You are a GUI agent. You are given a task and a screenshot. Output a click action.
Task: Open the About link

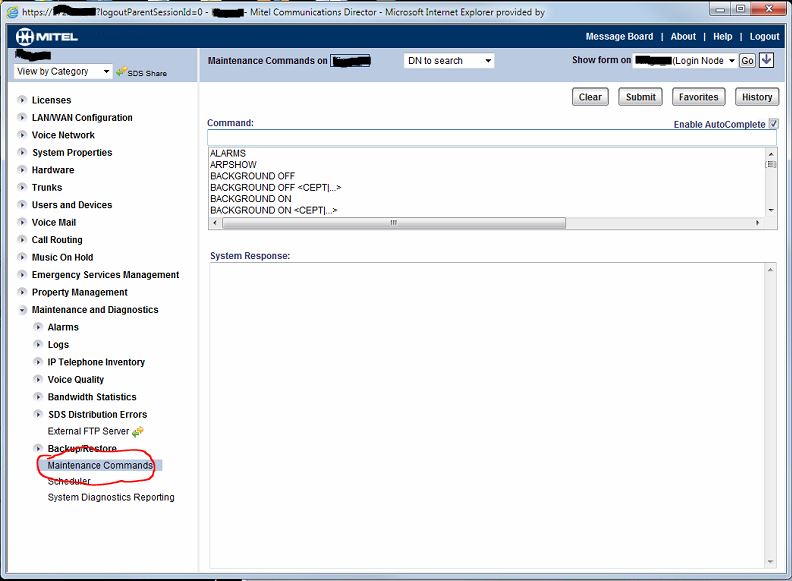coord(683,36)
